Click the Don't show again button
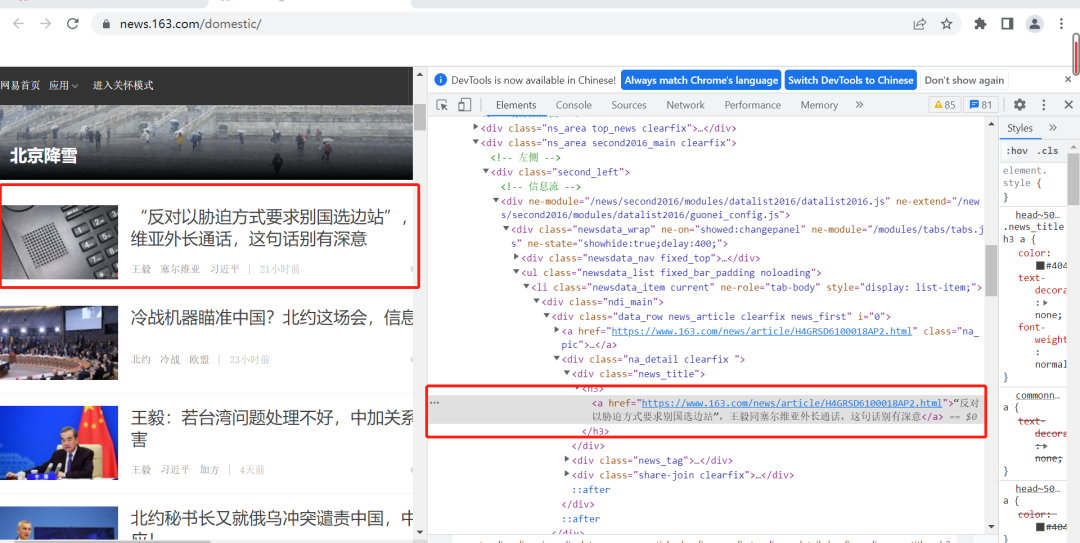1080x543 pixels. point(964,80)
